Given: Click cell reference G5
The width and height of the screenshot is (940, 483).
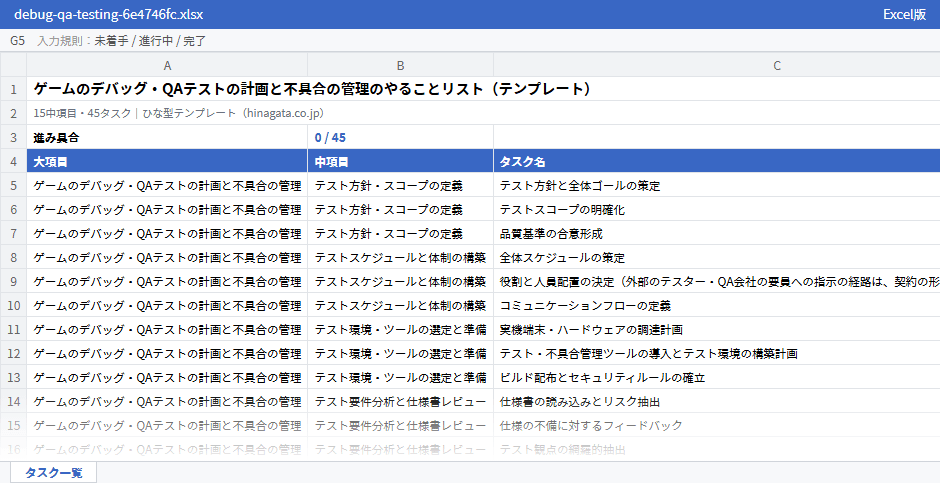Looking at the screenshot, I should click(17, 41).
